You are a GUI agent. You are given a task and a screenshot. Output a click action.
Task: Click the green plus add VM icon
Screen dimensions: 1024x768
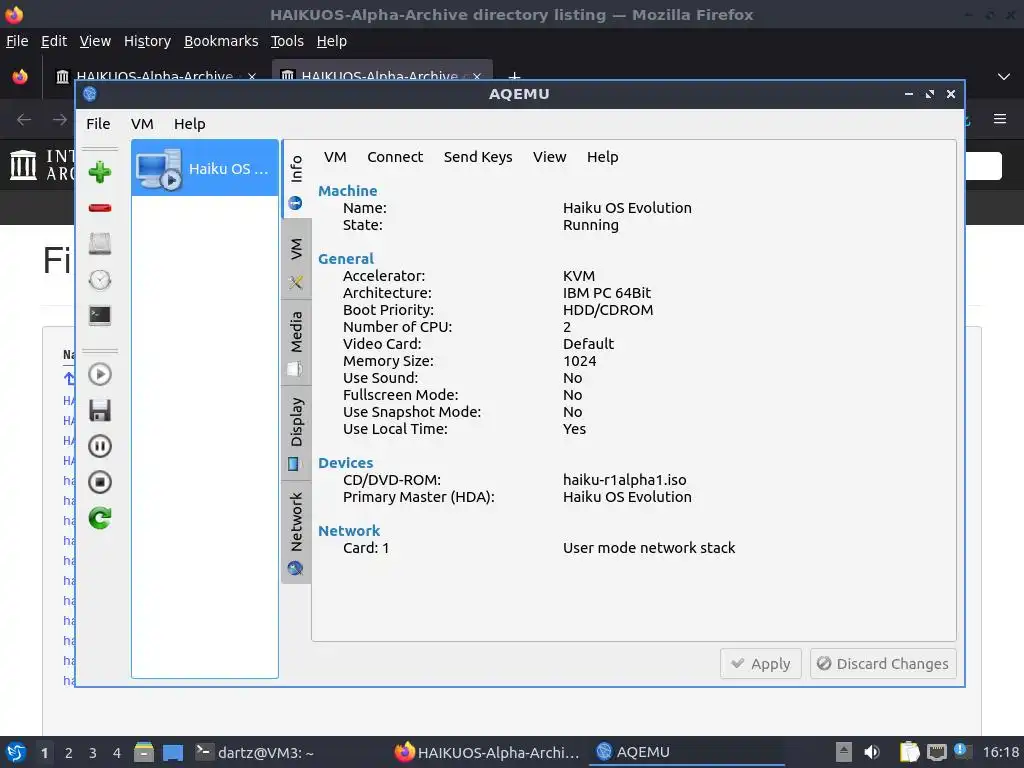pyautogui.click(x=100, y=172)
